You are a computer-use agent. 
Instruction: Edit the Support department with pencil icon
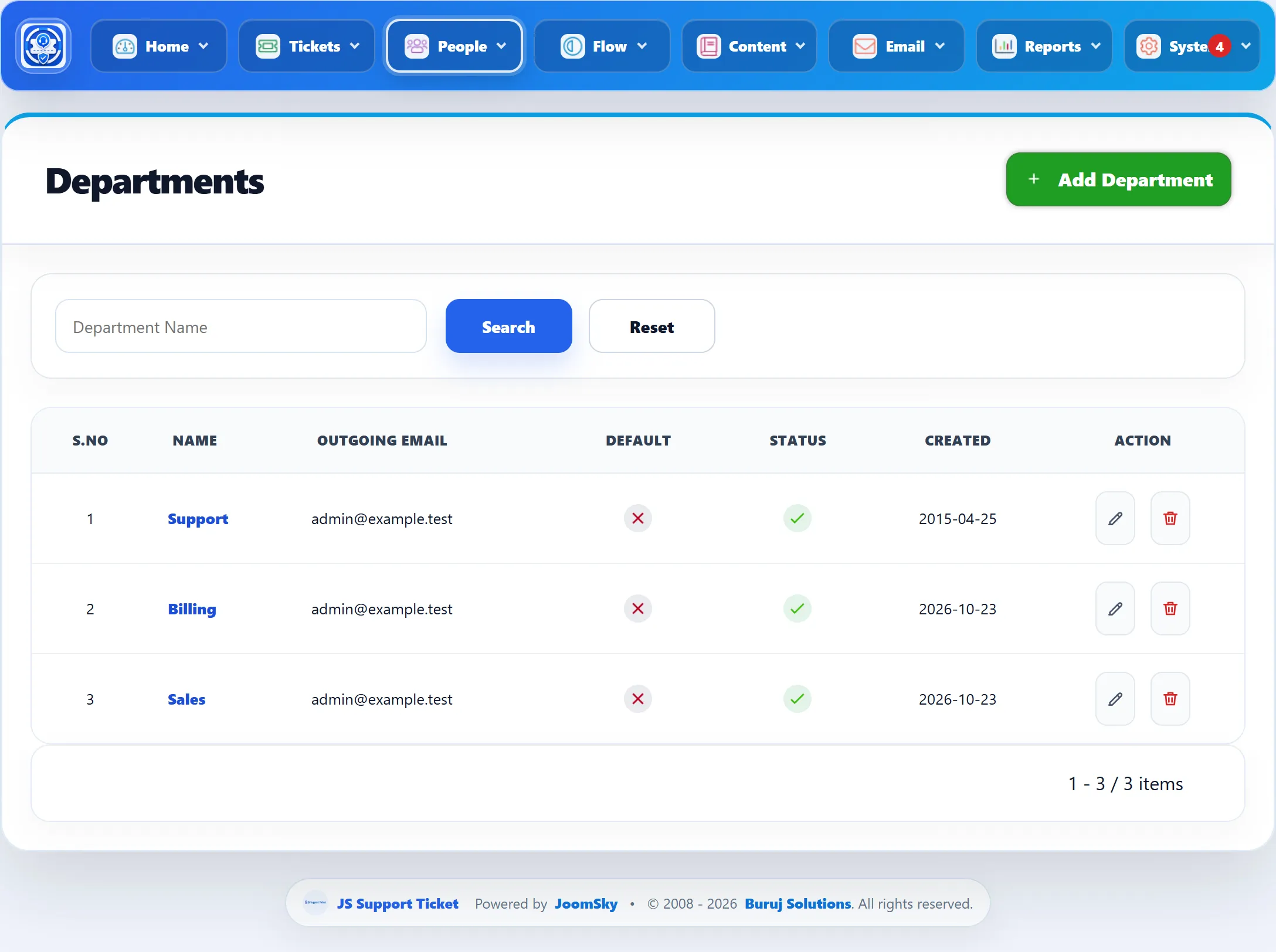[1115, 518]
